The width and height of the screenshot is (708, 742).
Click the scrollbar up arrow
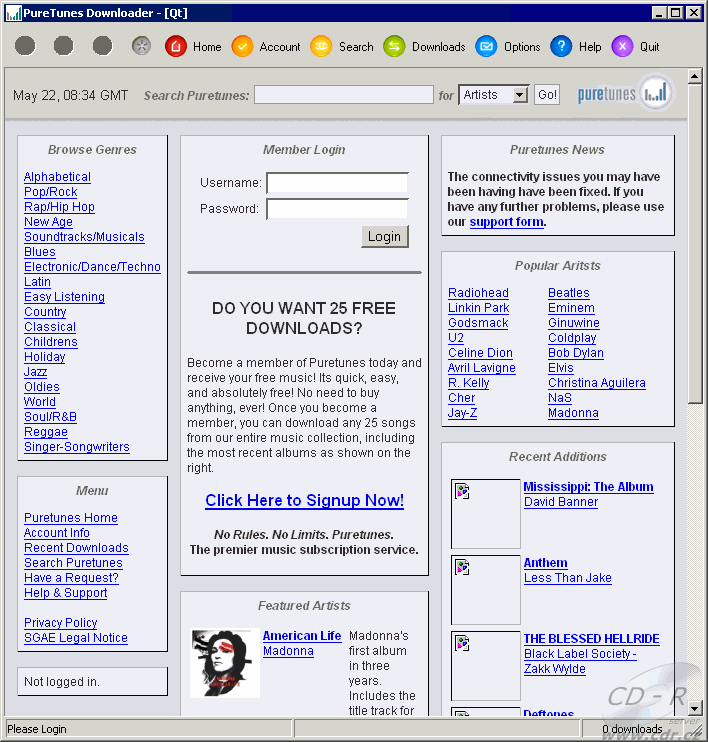pos(694,76)
